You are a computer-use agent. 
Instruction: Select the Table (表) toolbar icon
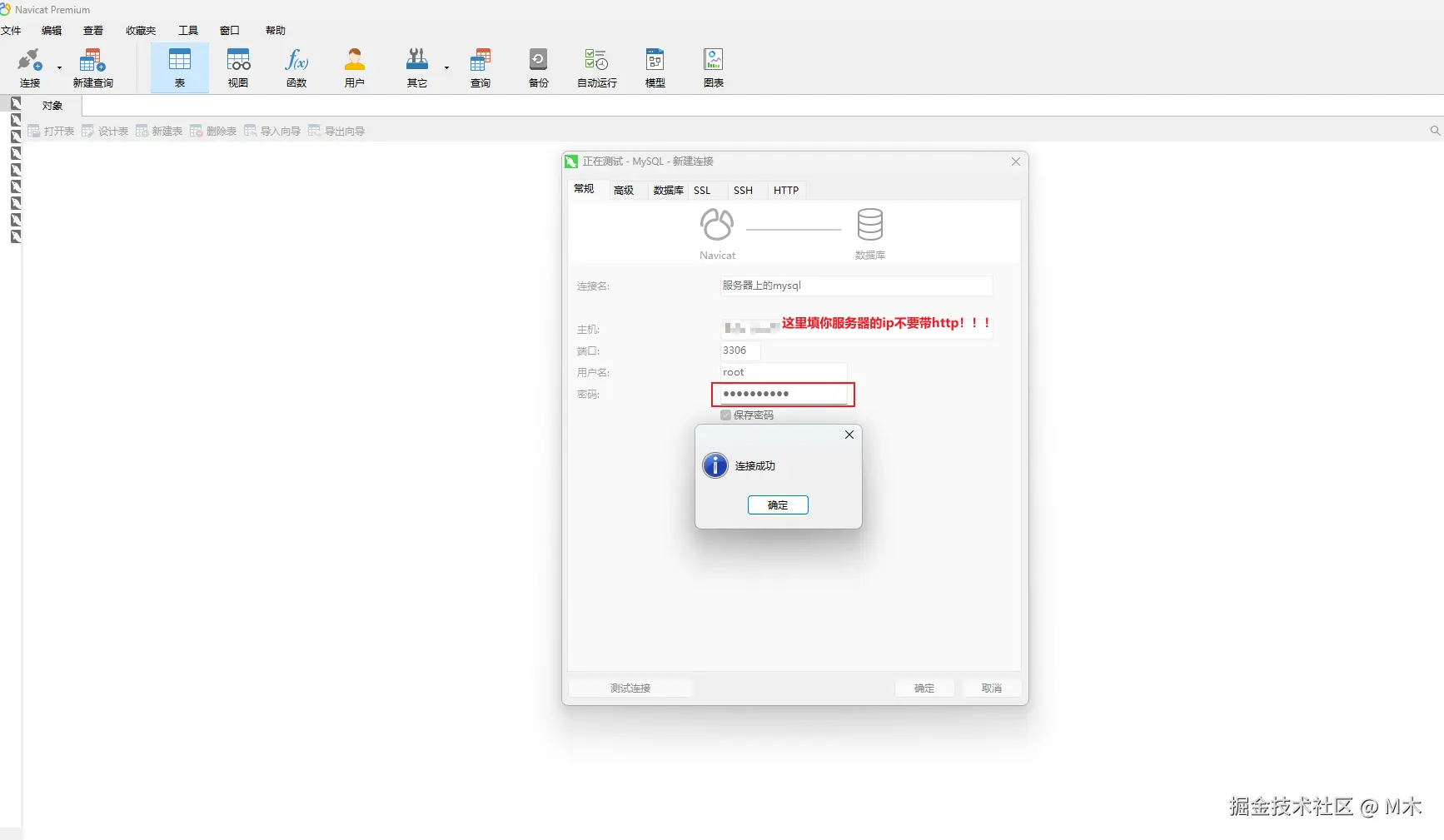coord(180,67)
